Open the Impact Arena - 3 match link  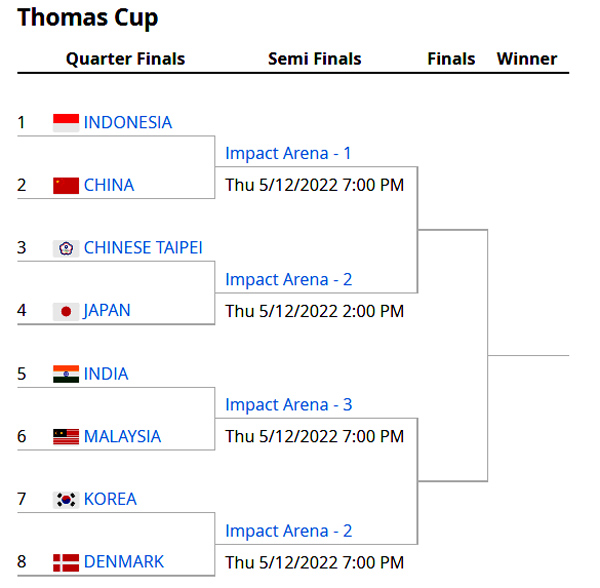tap(289, 405)
